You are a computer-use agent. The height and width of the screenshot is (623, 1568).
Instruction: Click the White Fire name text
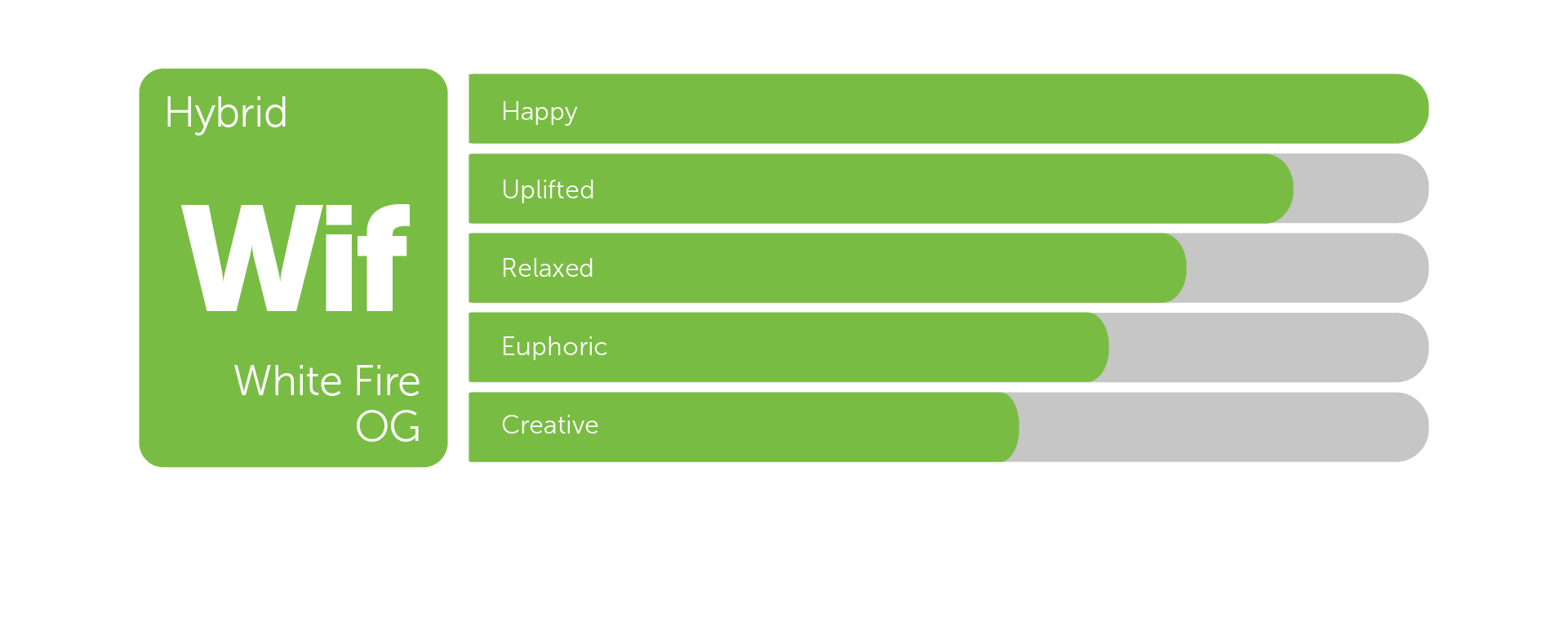pyautogui.click(x=326, y=381)
